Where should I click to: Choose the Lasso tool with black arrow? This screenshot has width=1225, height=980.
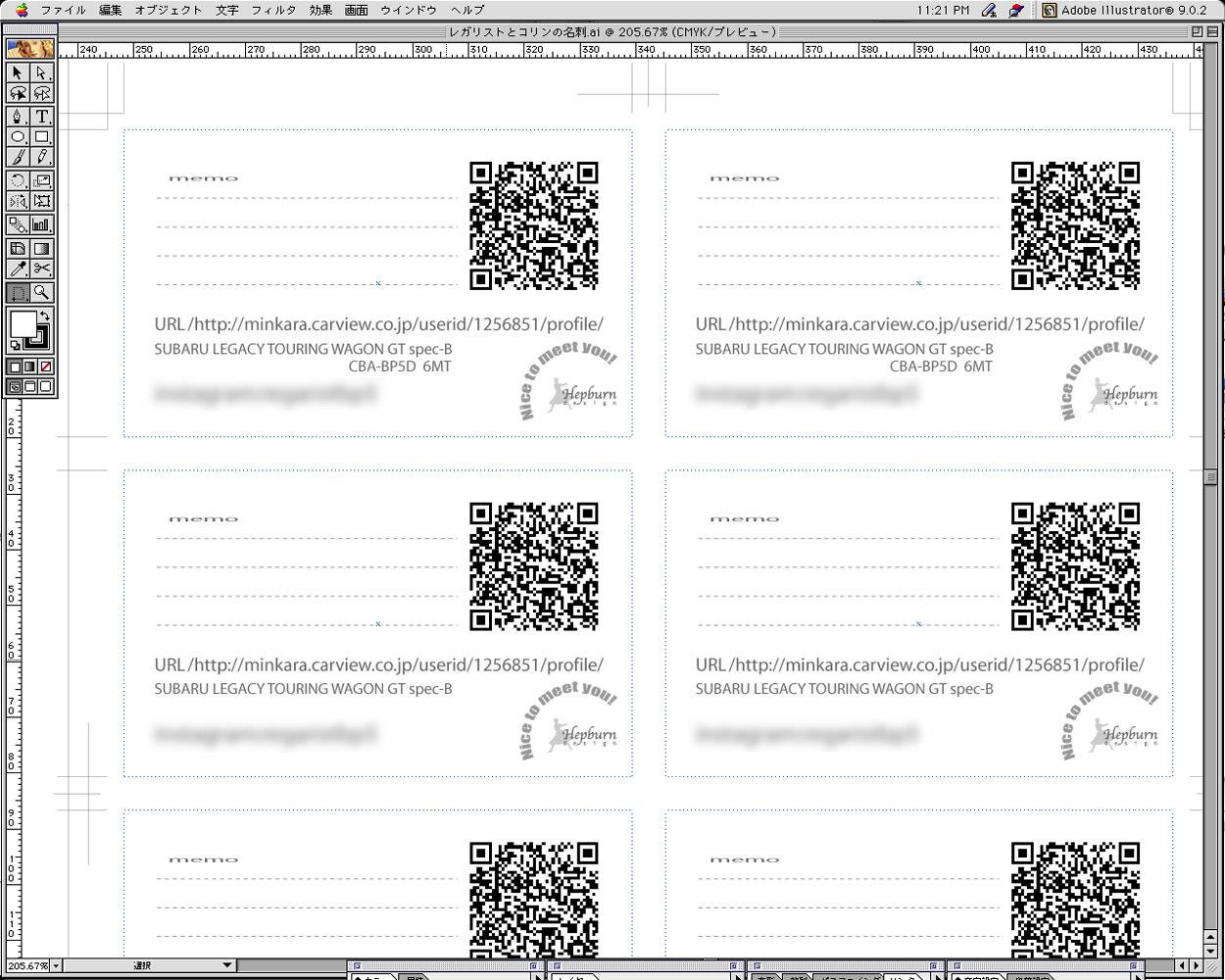click(18, 93)
